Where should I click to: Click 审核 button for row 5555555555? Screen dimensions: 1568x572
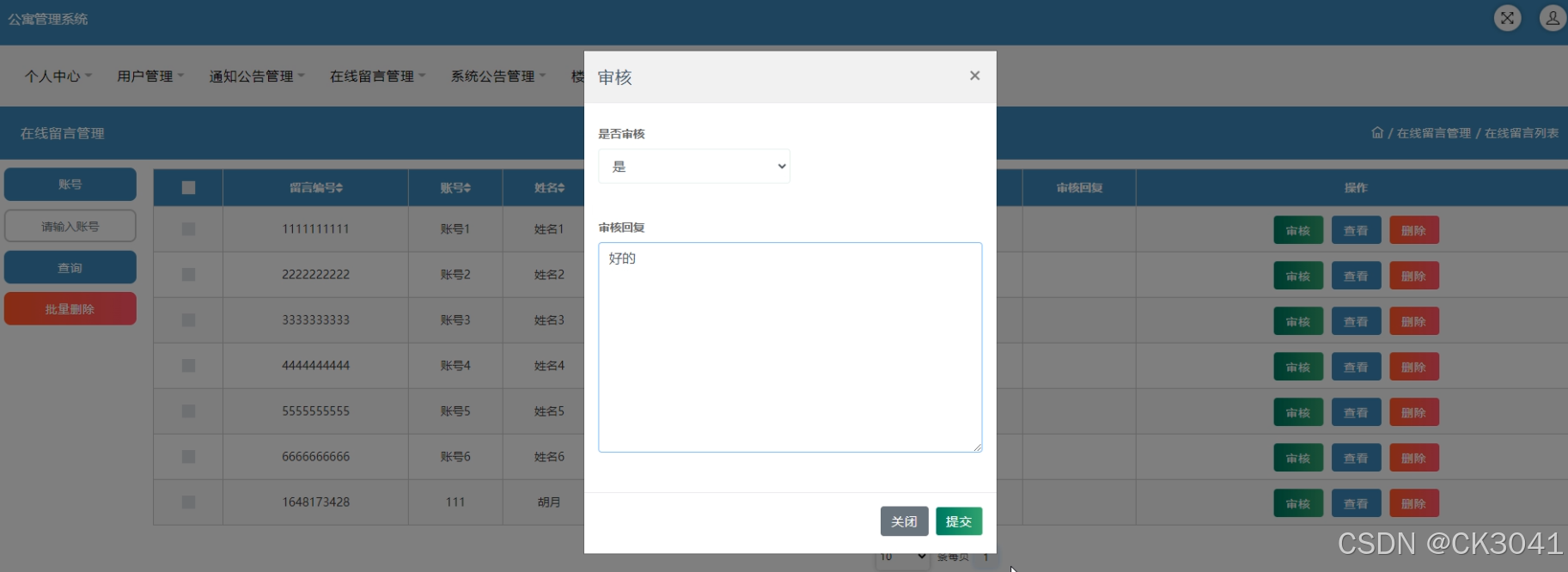click(1298, 412)
